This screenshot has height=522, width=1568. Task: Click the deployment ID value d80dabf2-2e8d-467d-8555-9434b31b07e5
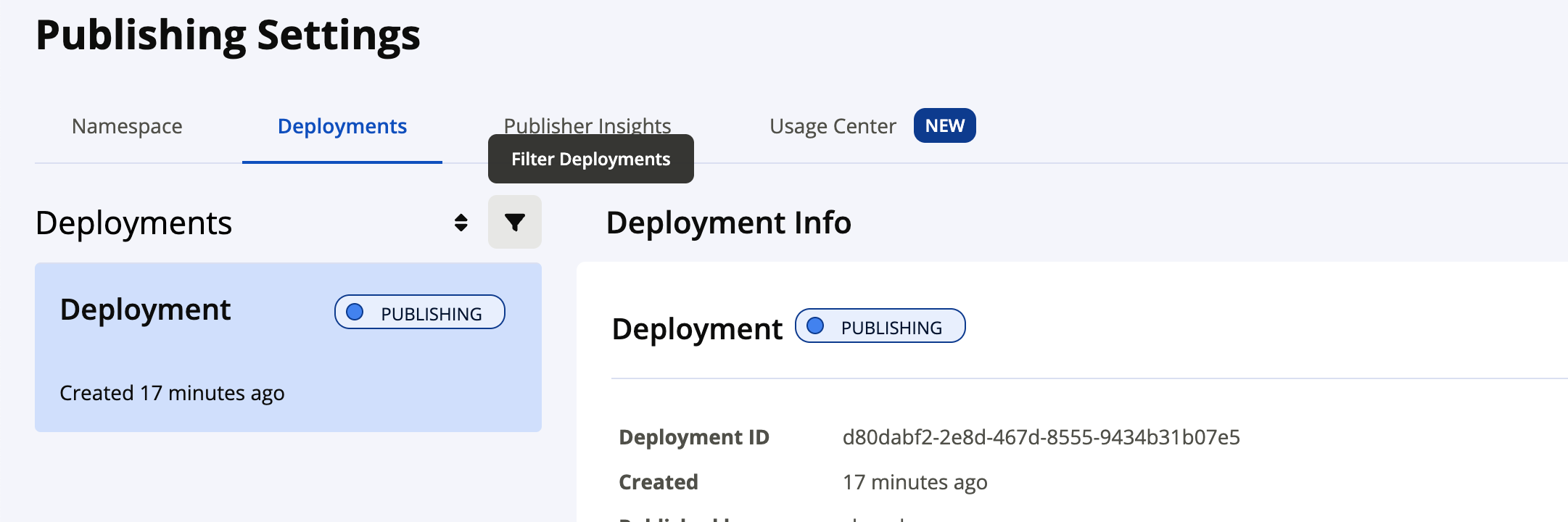[1041, 437]
